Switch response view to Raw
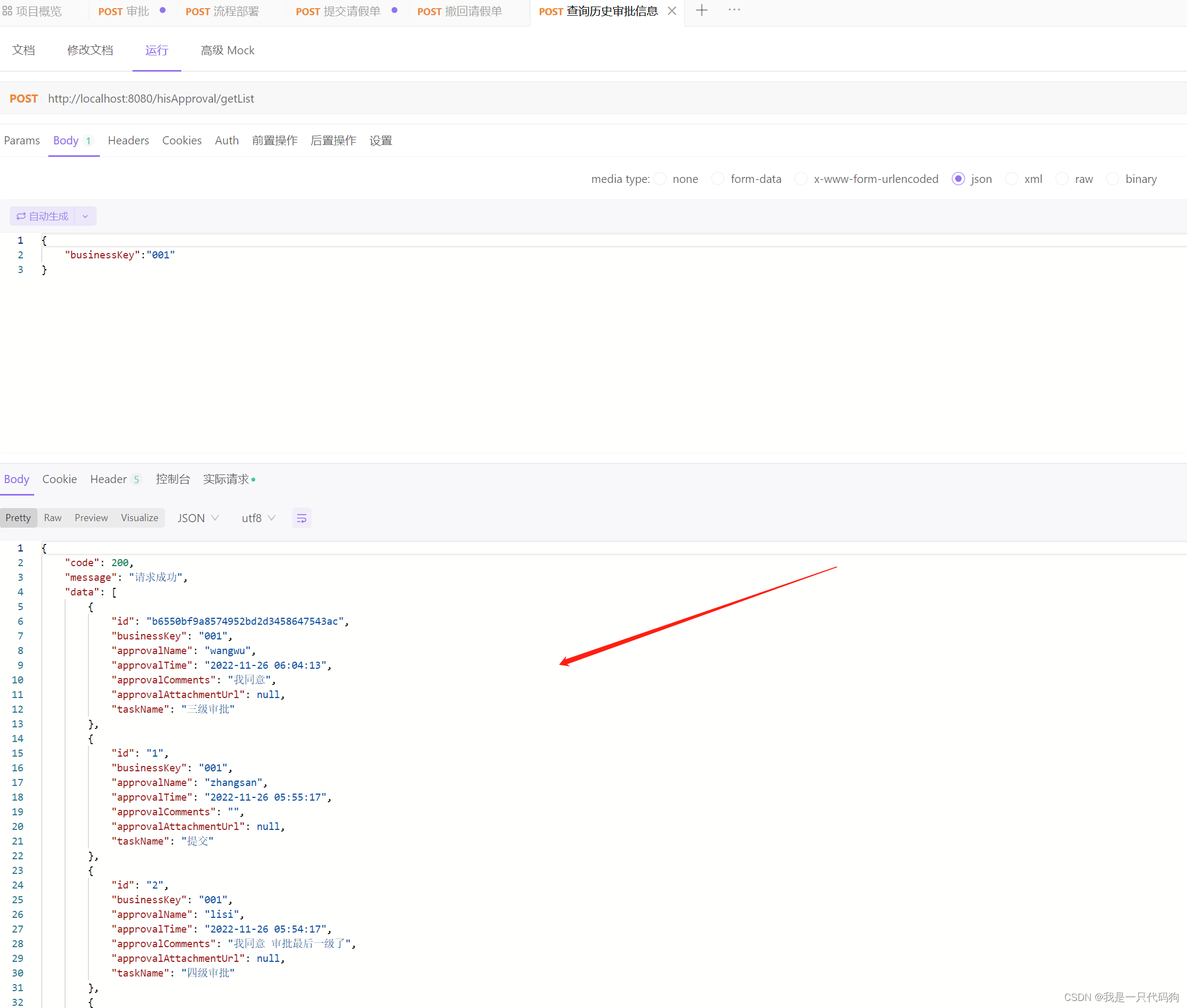The width and height of the screenshot is (1187, 1008). [53, 518]
